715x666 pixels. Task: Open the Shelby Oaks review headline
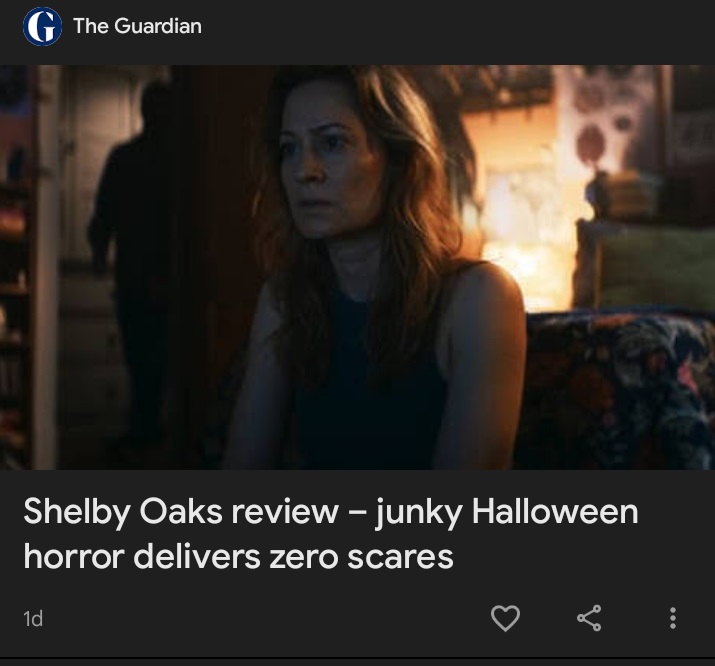[331, 533]
